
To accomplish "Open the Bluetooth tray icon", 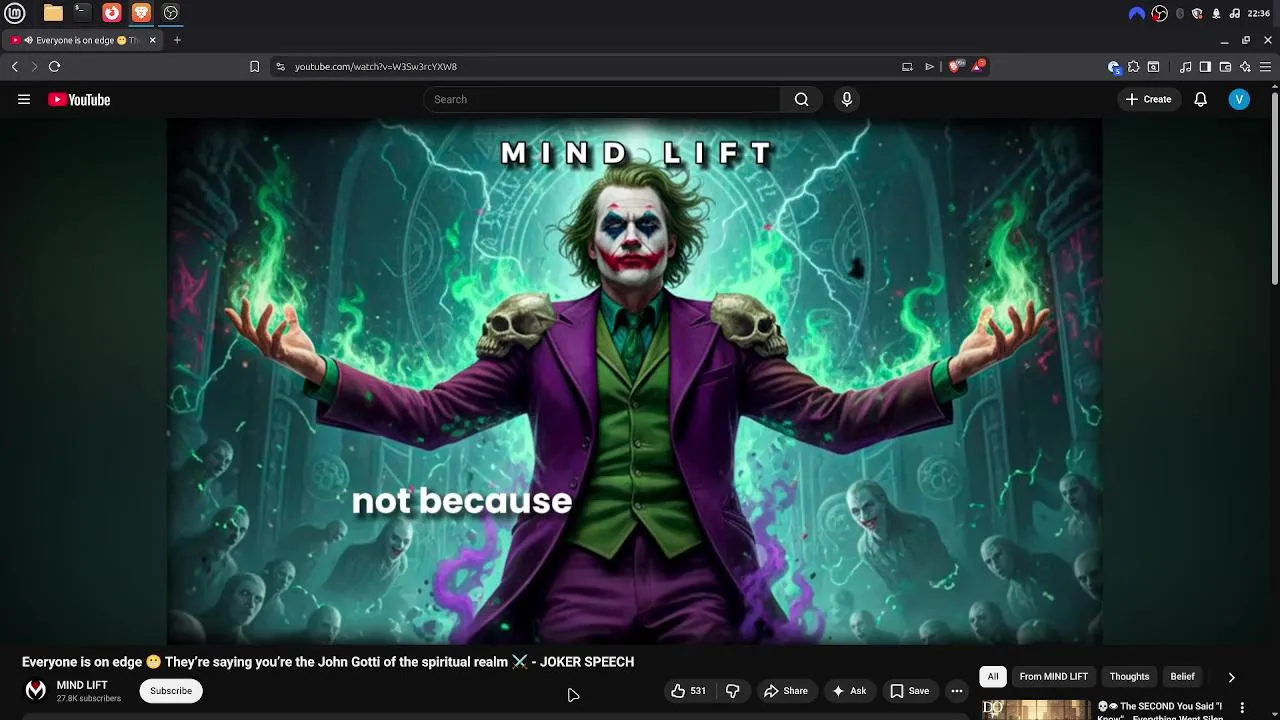I will (1180, 13).
